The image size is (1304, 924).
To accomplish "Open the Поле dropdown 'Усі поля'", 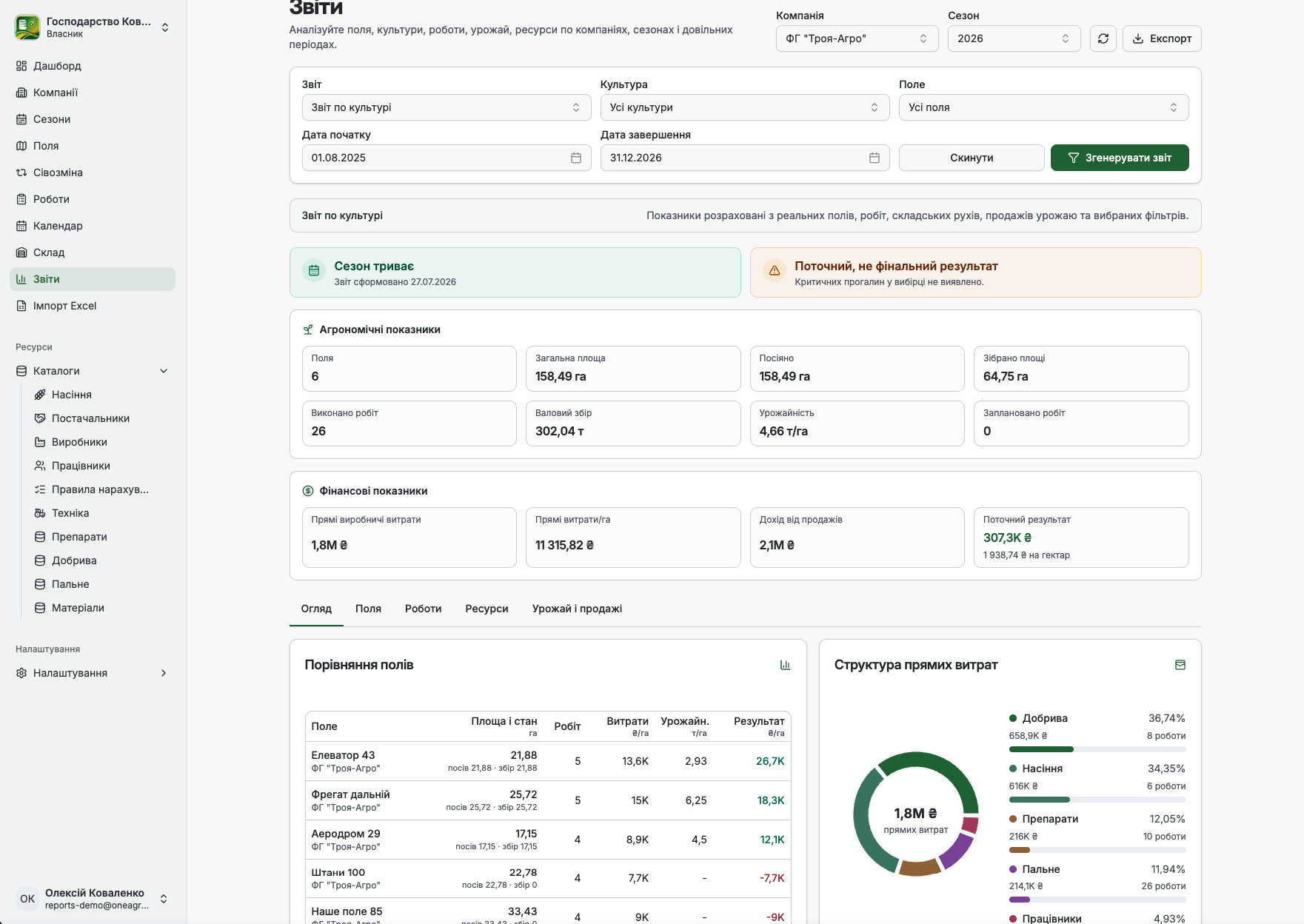I will [x=1044, y=107].
